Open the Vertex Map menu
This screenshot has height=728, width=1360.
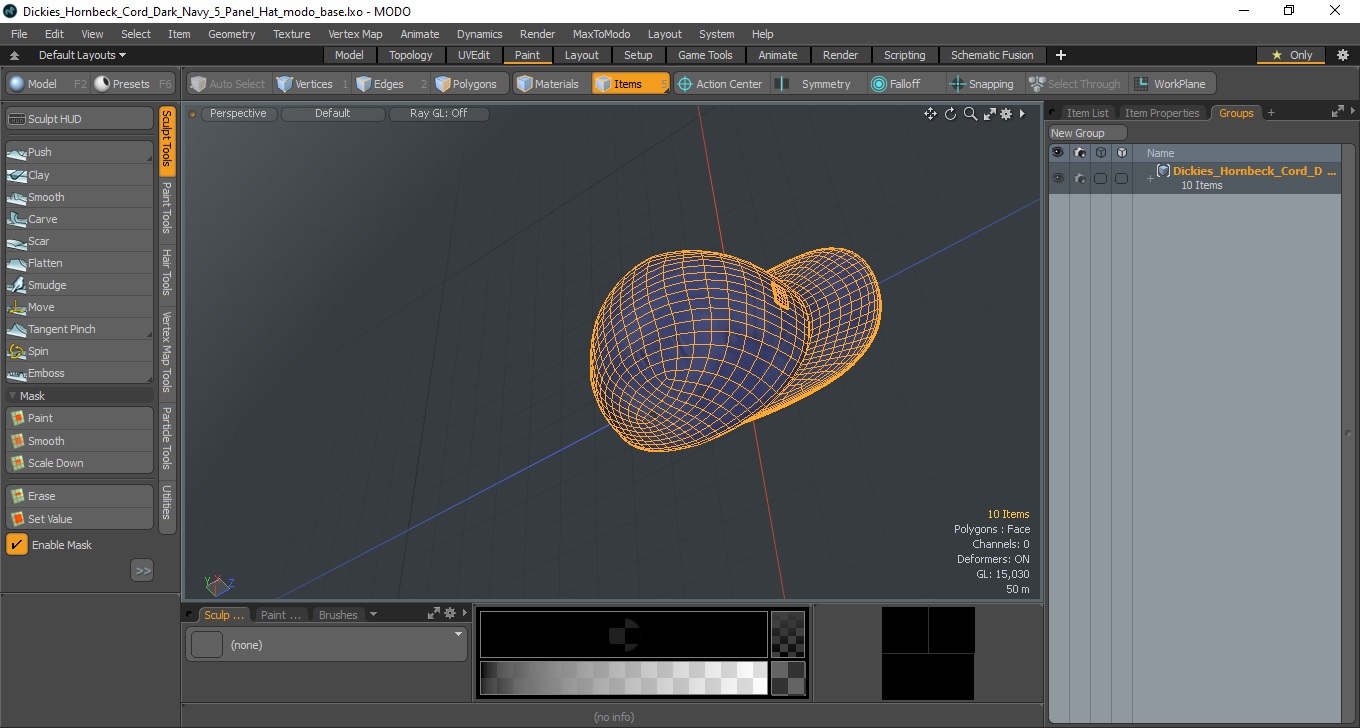[x=355, y=34]
